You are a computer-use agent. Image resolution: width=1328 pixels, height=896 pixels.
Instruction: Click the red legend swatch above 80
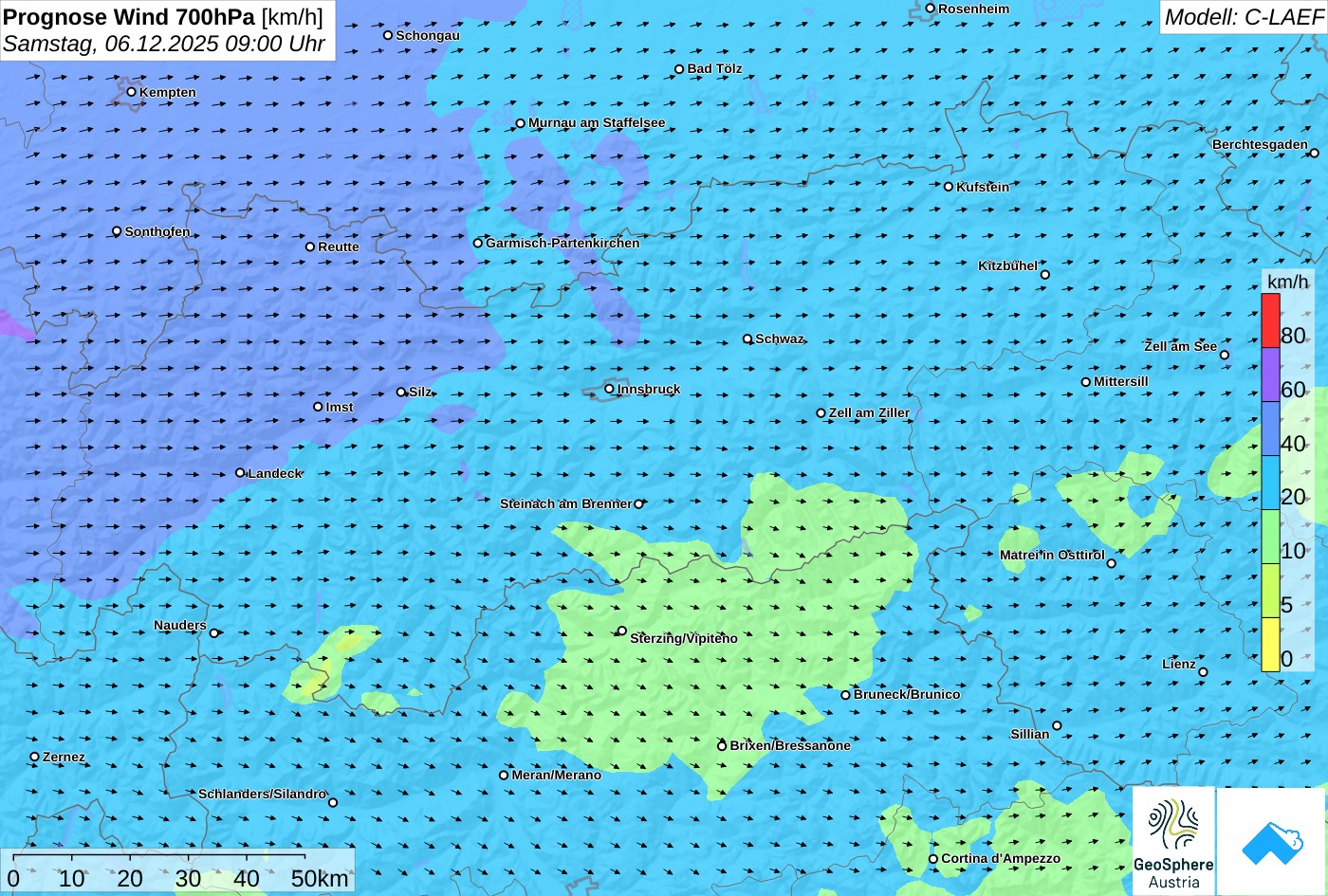coord(1270,320)
